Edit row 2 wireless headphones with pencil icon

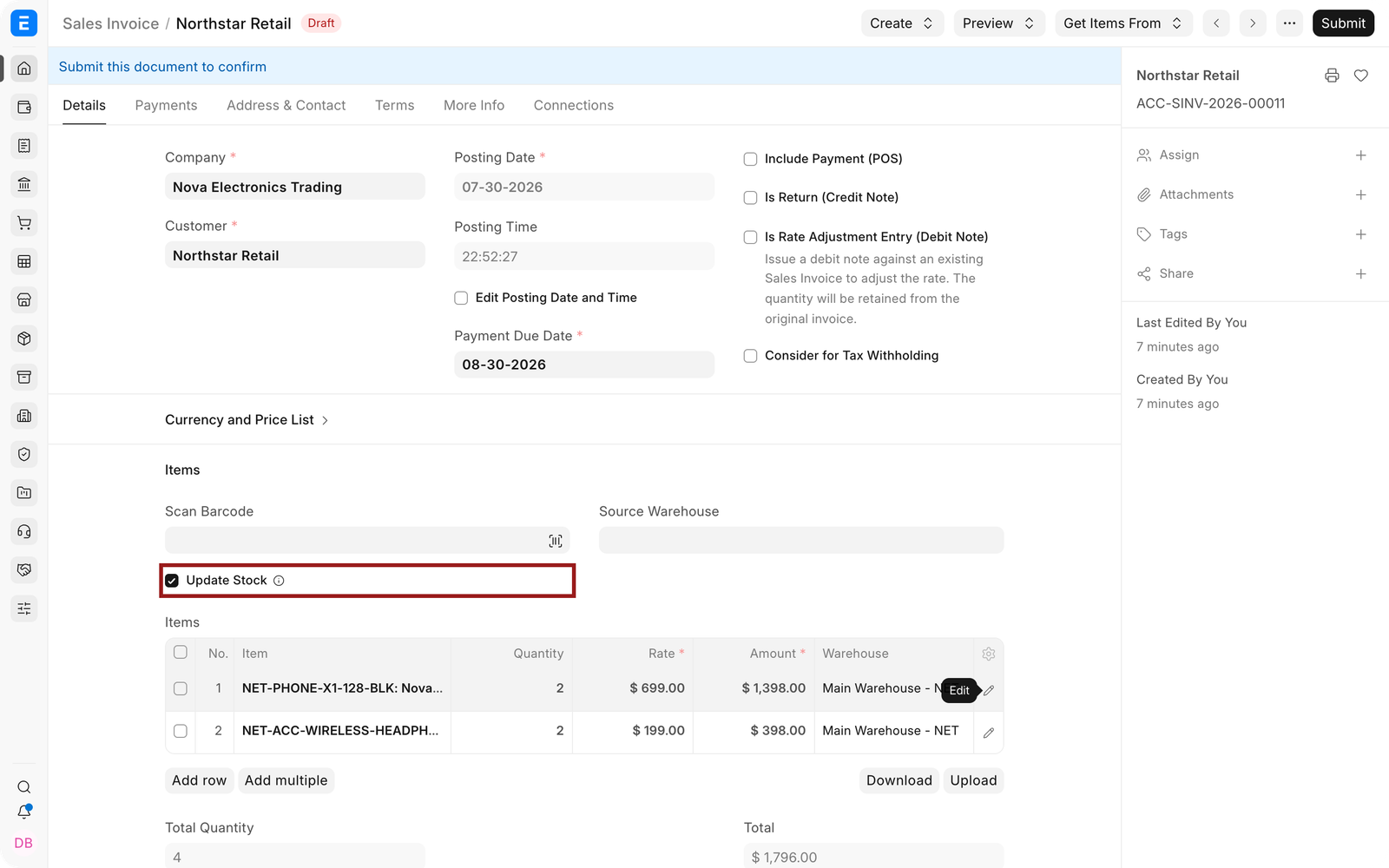989,733
